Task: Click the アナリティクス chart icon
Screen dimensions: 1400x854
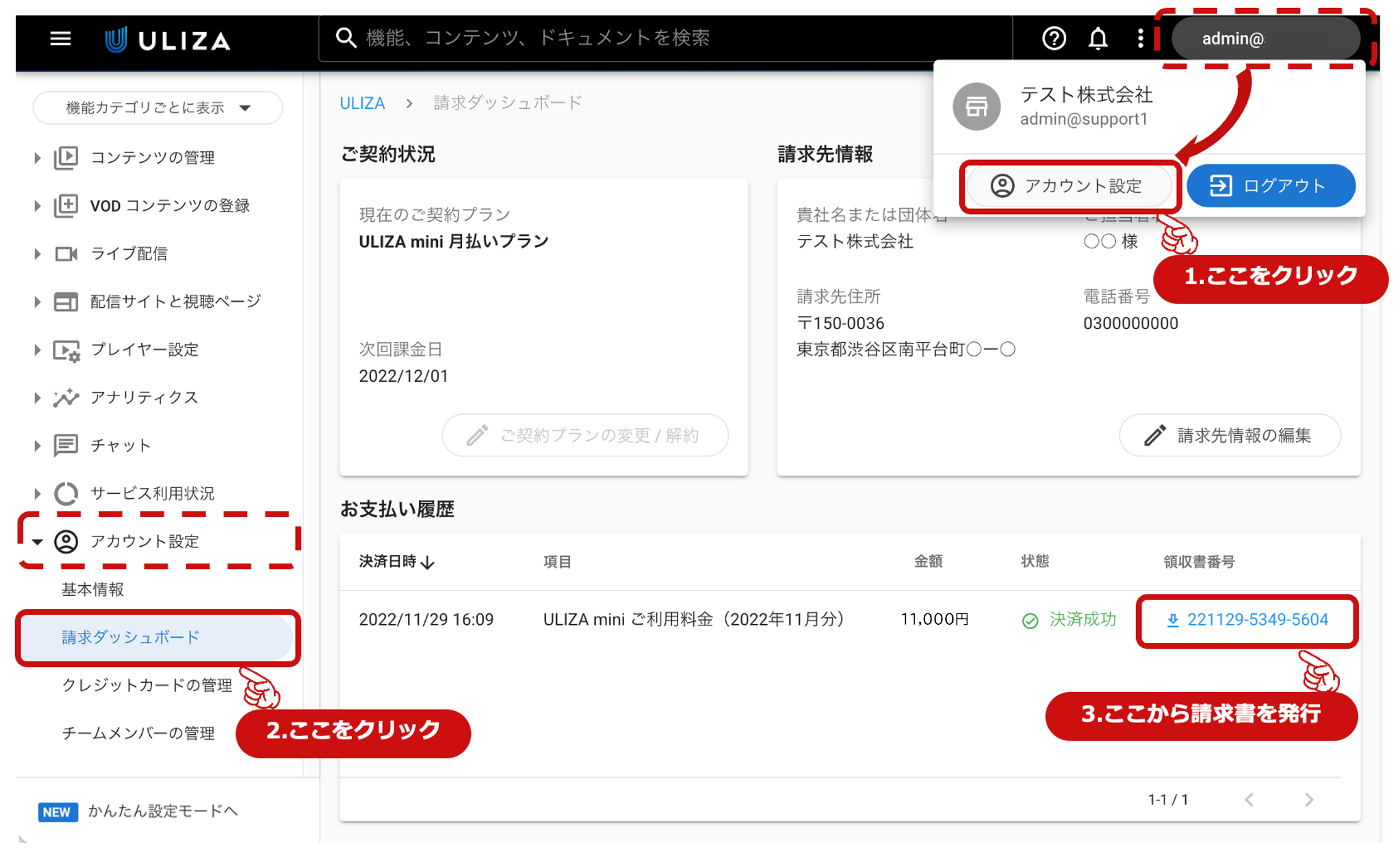Action: (x=66, y=397)
